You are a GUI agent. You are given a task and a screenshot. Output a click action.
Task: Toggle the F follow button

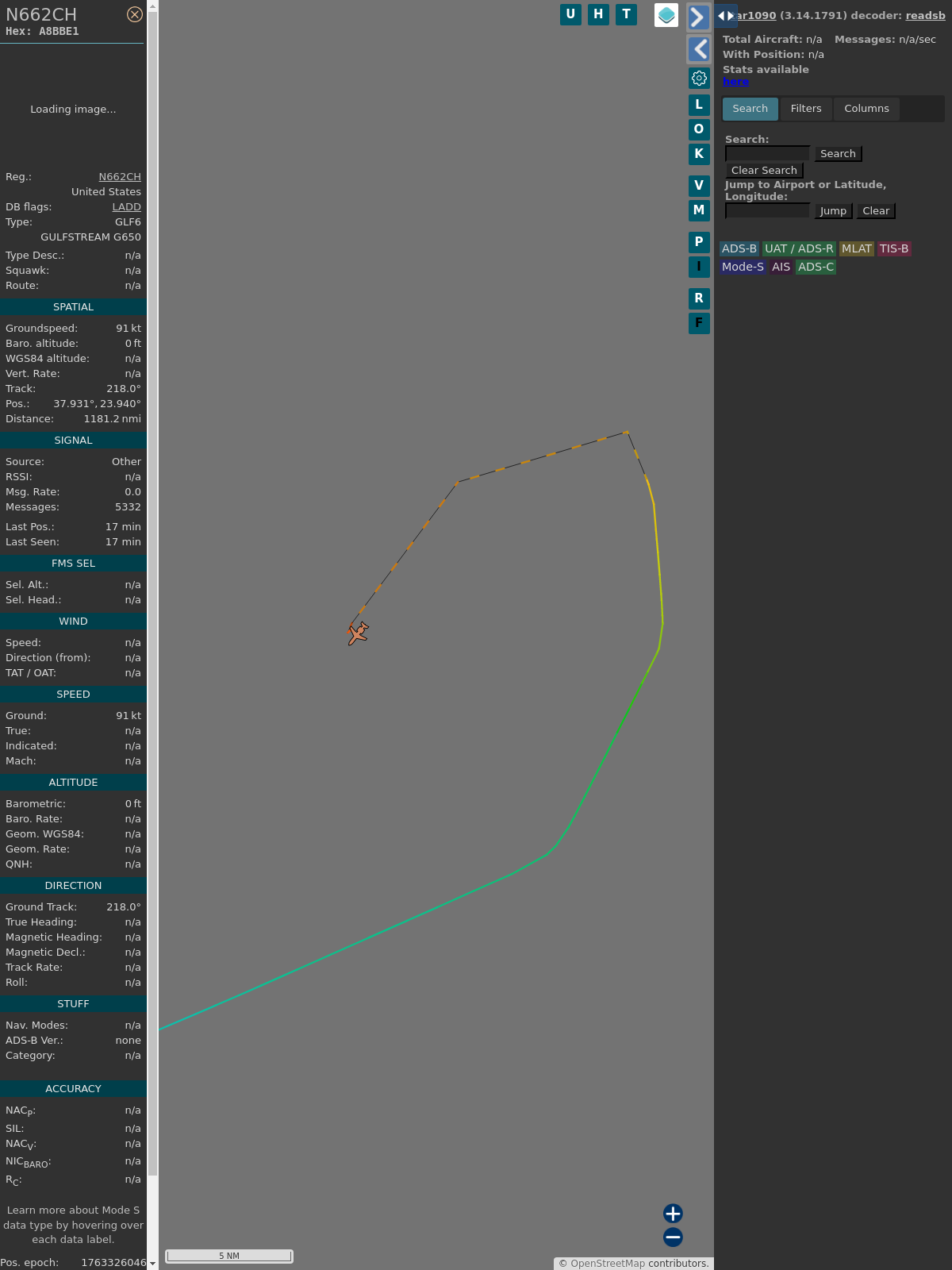point(699,323)
